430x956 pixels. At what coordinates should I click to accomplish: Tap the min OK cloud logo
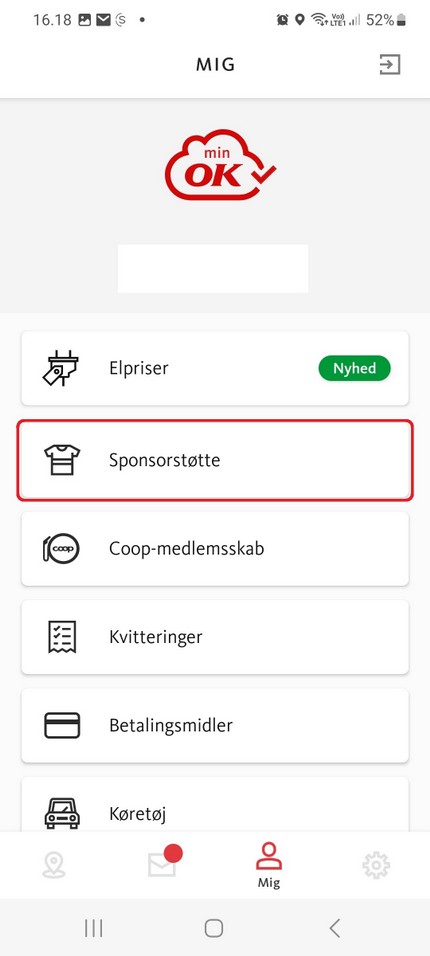[x=220, y=165]
